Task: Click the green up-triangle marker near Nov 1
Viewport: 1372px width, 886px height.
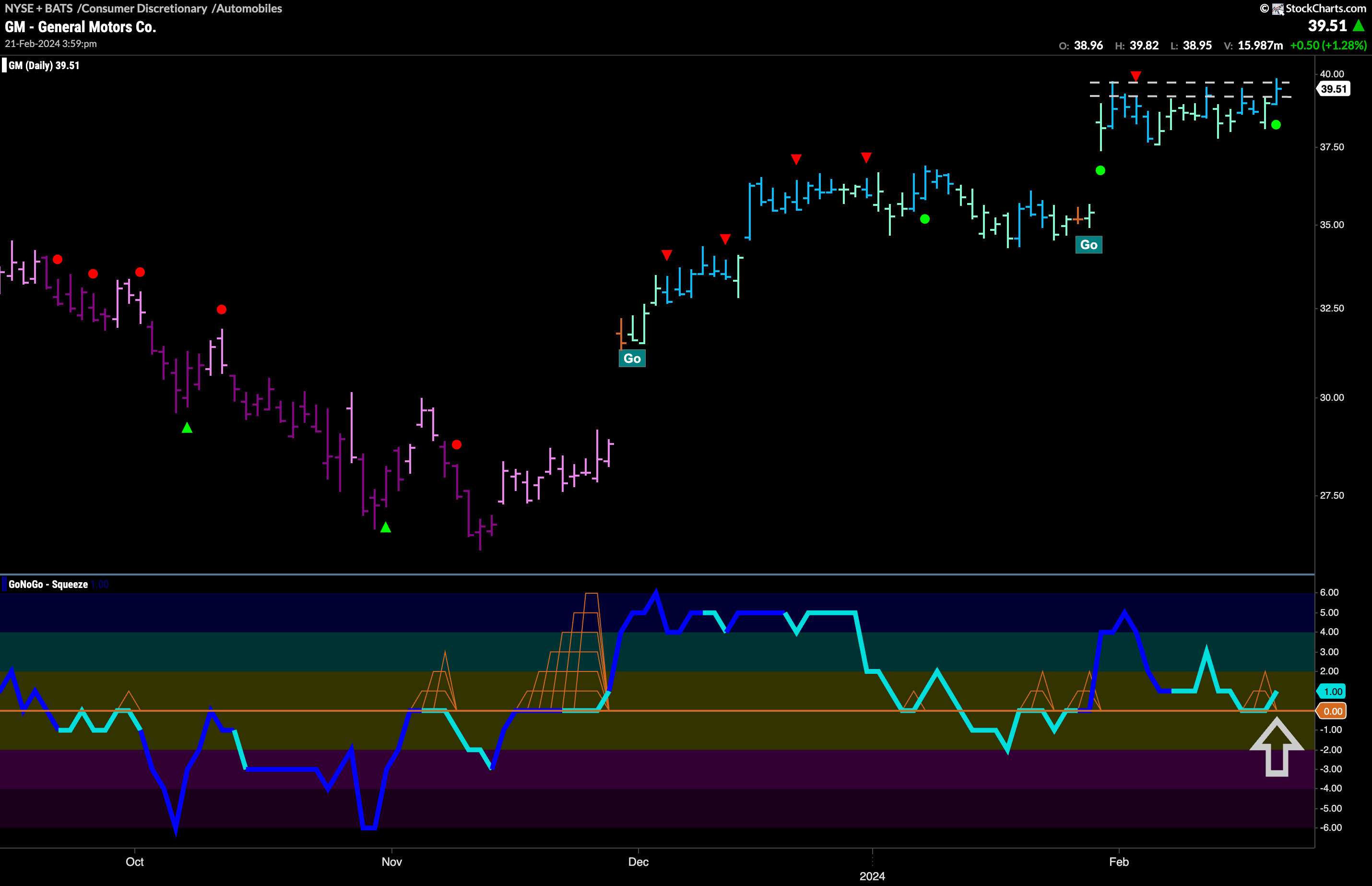Action: 386,527
